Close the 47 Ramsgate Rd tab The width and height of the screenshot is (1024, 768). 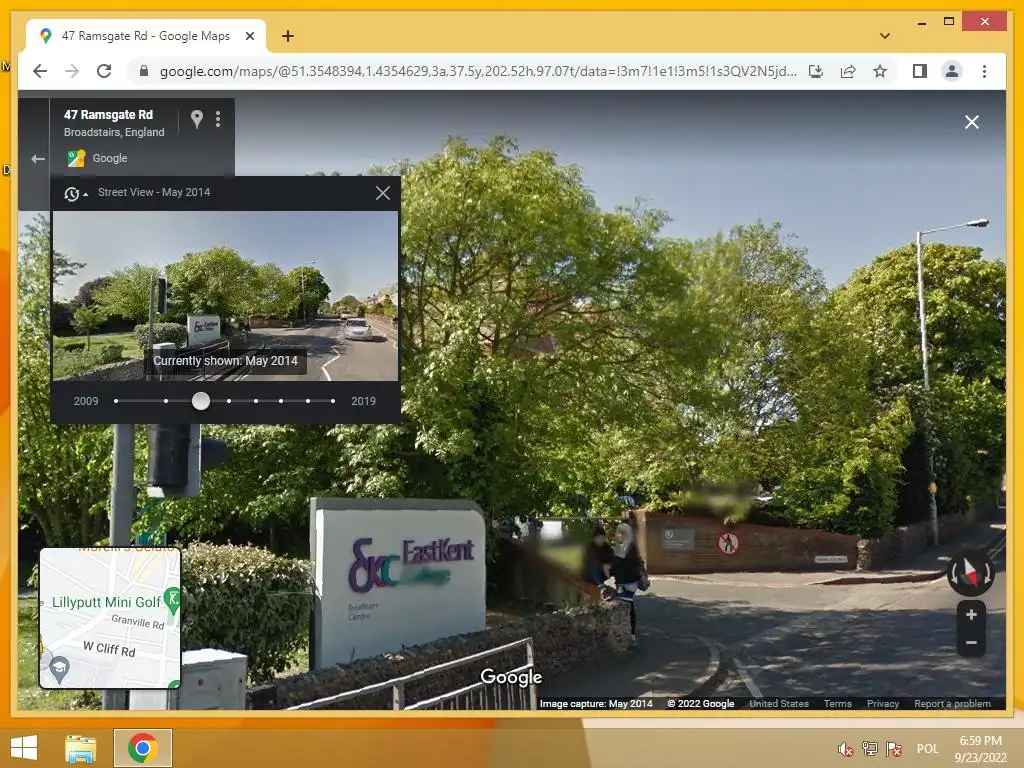(249, 36)
